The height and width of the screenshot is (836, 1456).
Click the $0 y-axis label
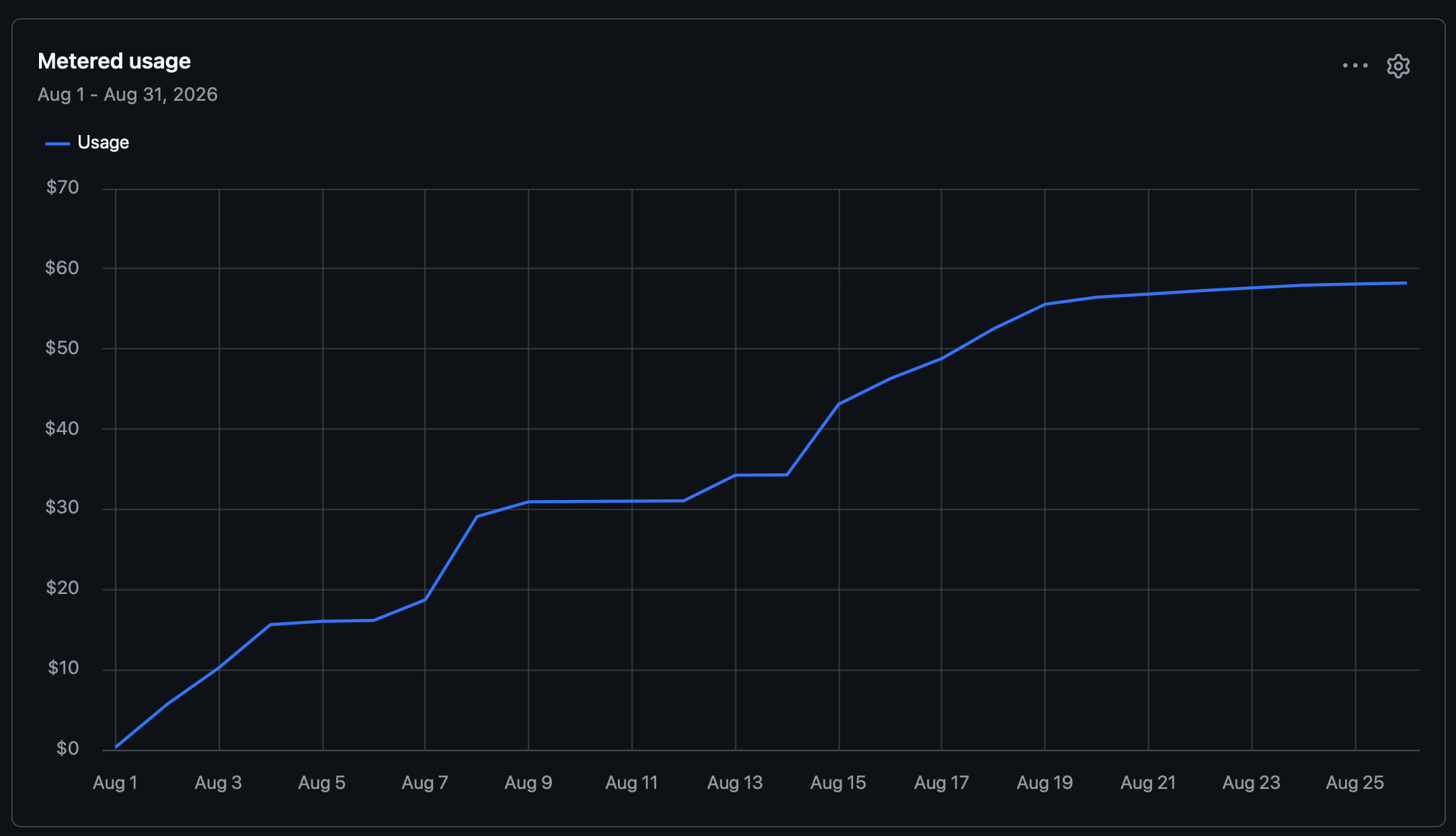68,749
